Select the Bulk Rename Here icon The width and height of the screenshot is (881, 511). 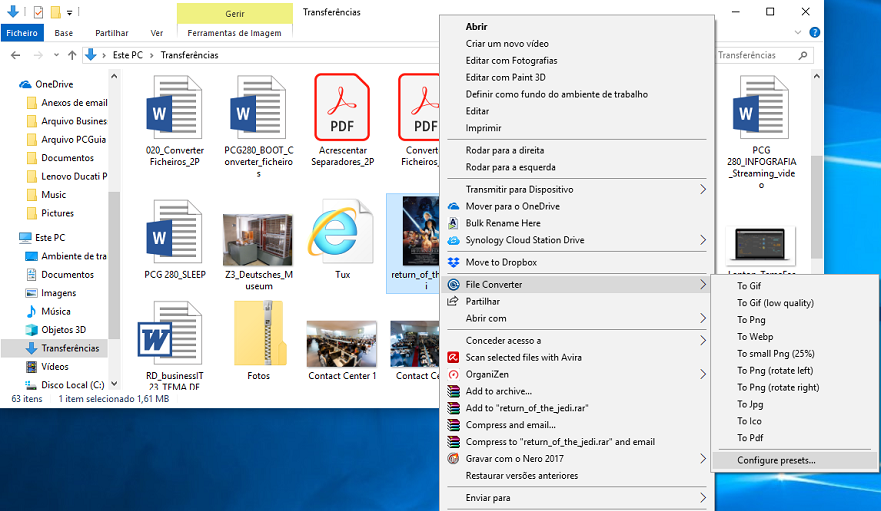(453, 223)
